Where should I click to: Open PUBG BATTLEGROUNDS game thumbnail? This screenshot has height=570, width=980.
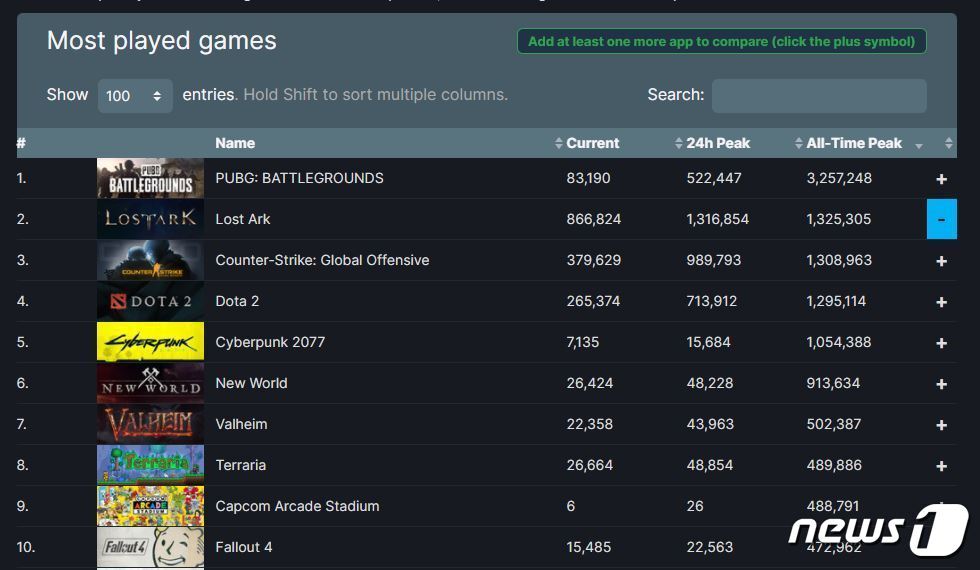click(x=150, y=178)
